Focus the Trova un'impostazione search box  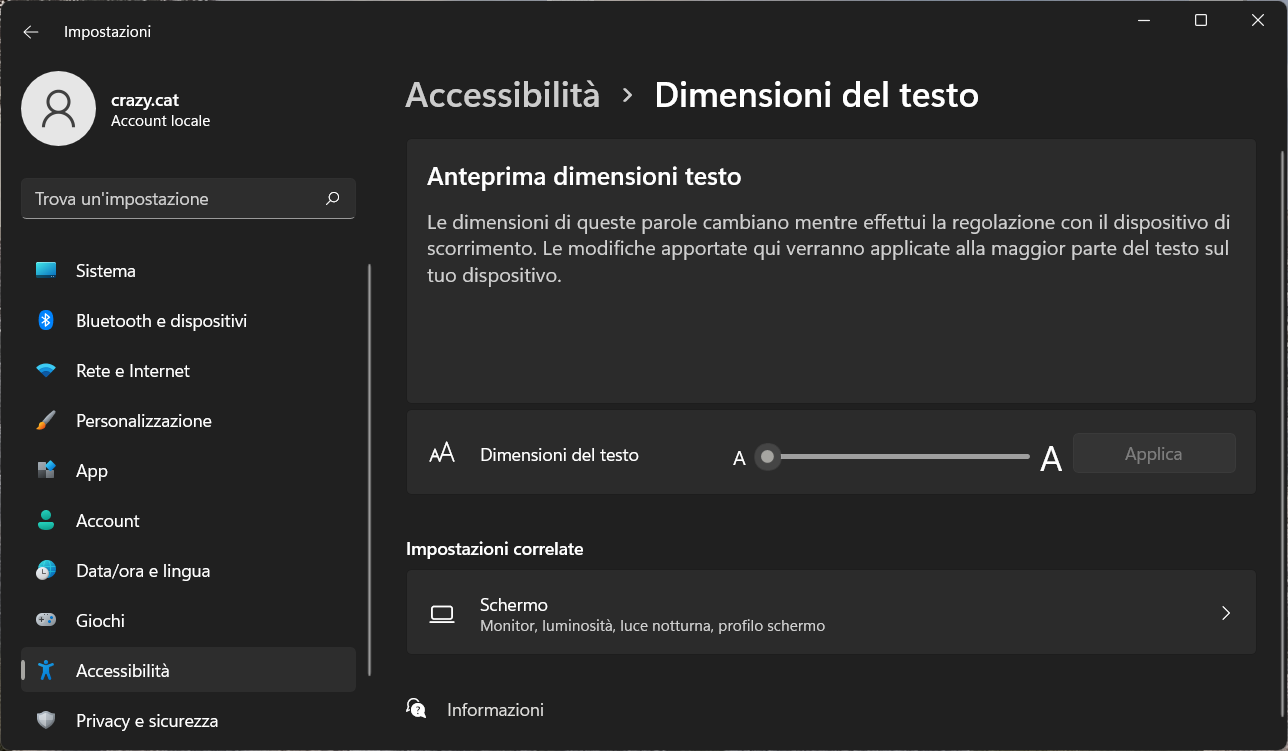point(188,198)
